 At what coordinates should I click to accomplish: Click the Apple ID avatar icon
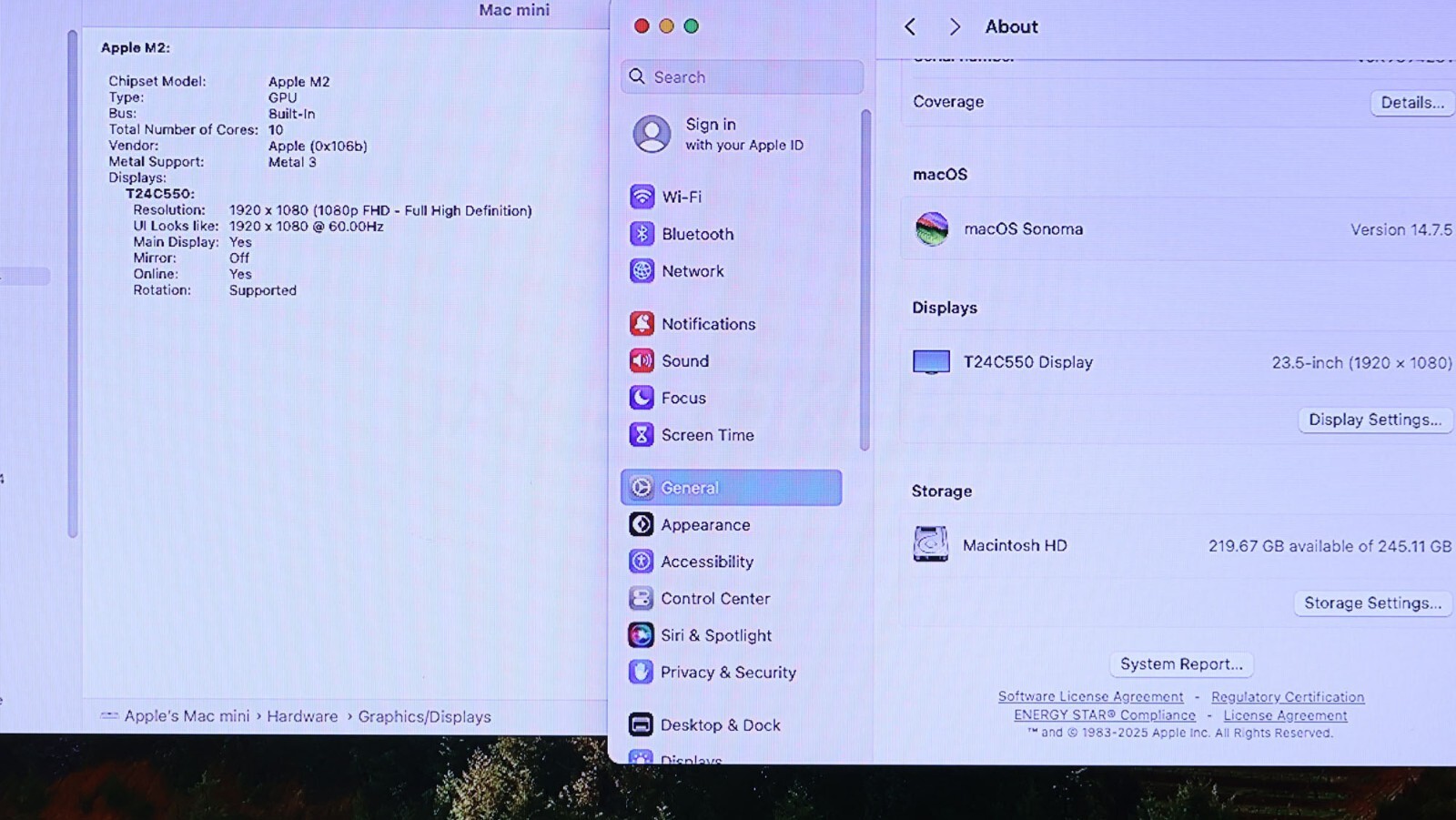652,134
